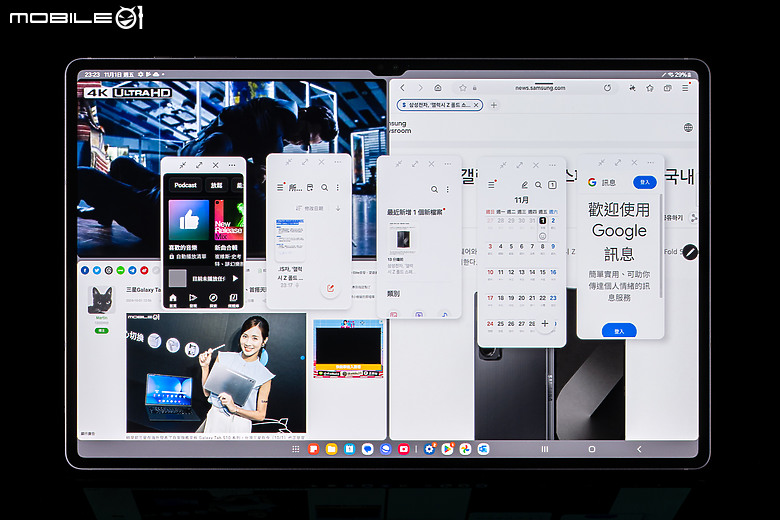Open the New Release Mix playlist
Viewport: 780px width, 520px height.
[x=229, y=220]
